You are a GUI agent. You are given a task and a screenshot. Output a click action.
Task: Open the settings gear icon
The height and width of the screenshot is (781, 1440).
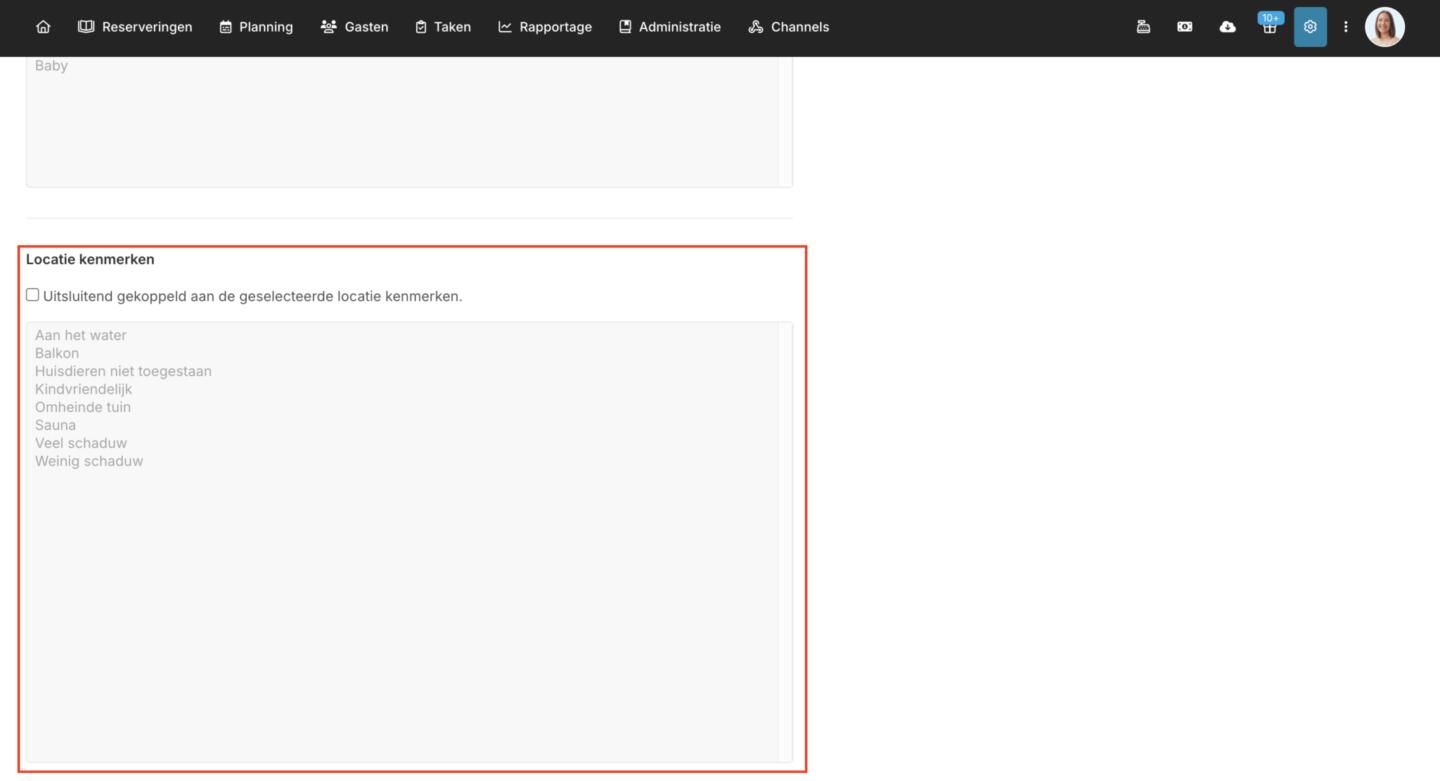(1310, 27)
